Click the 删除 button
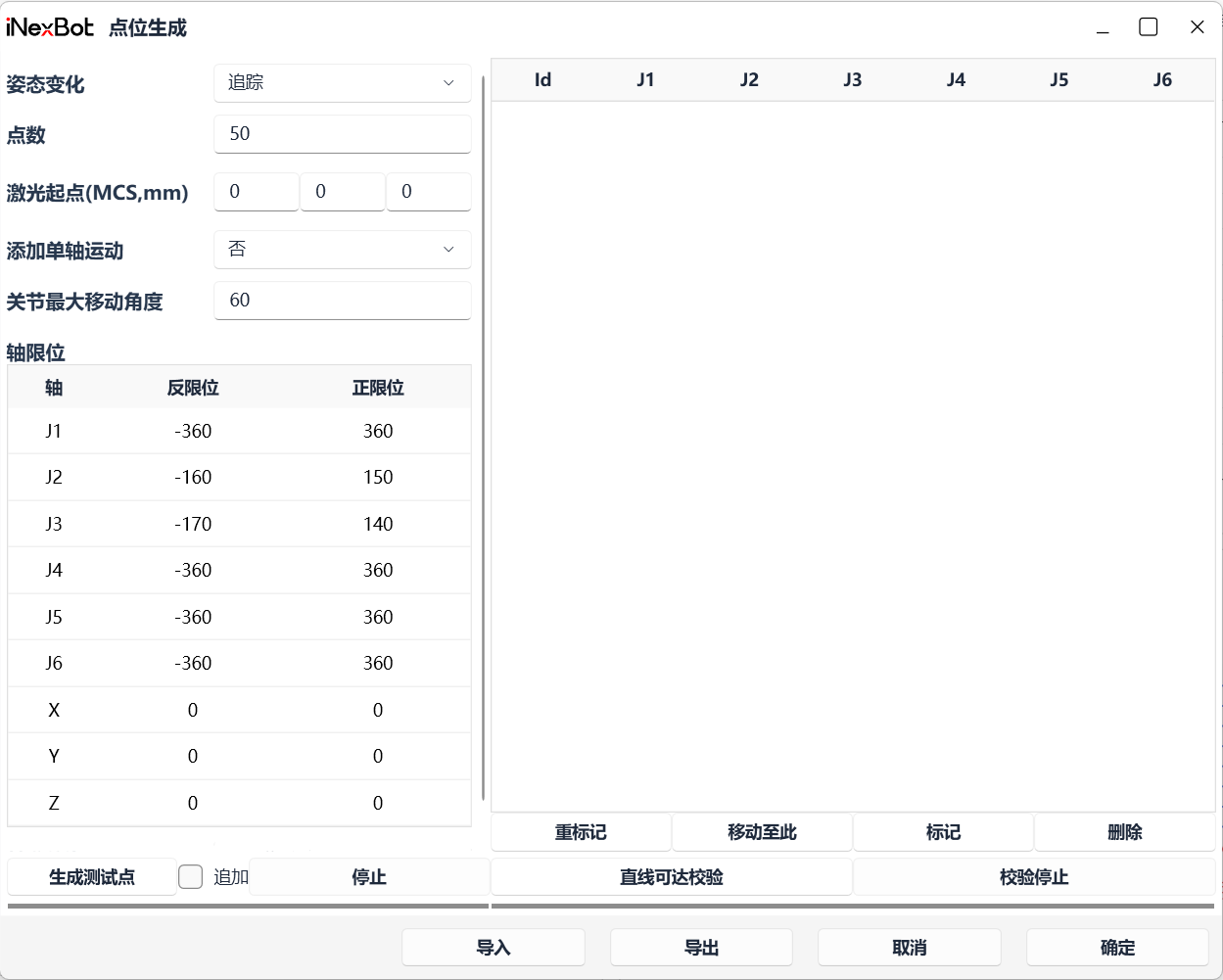This screenshot has height=980, width=1223. click(1124, 832)
